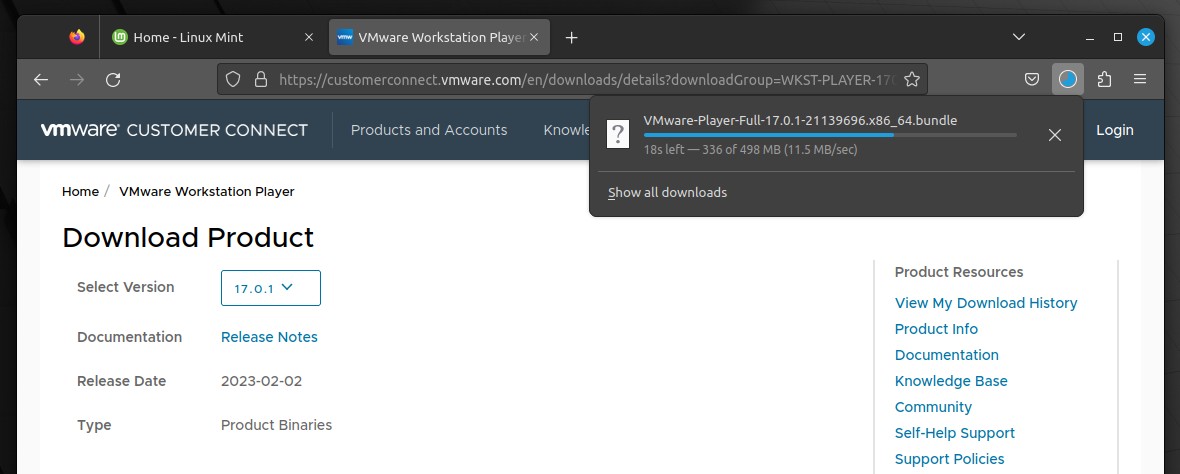The height and width of the screenshot is (474, 1180).
Task: Cancel the VMware-Player bundle download
Action: coord(1055,135)
